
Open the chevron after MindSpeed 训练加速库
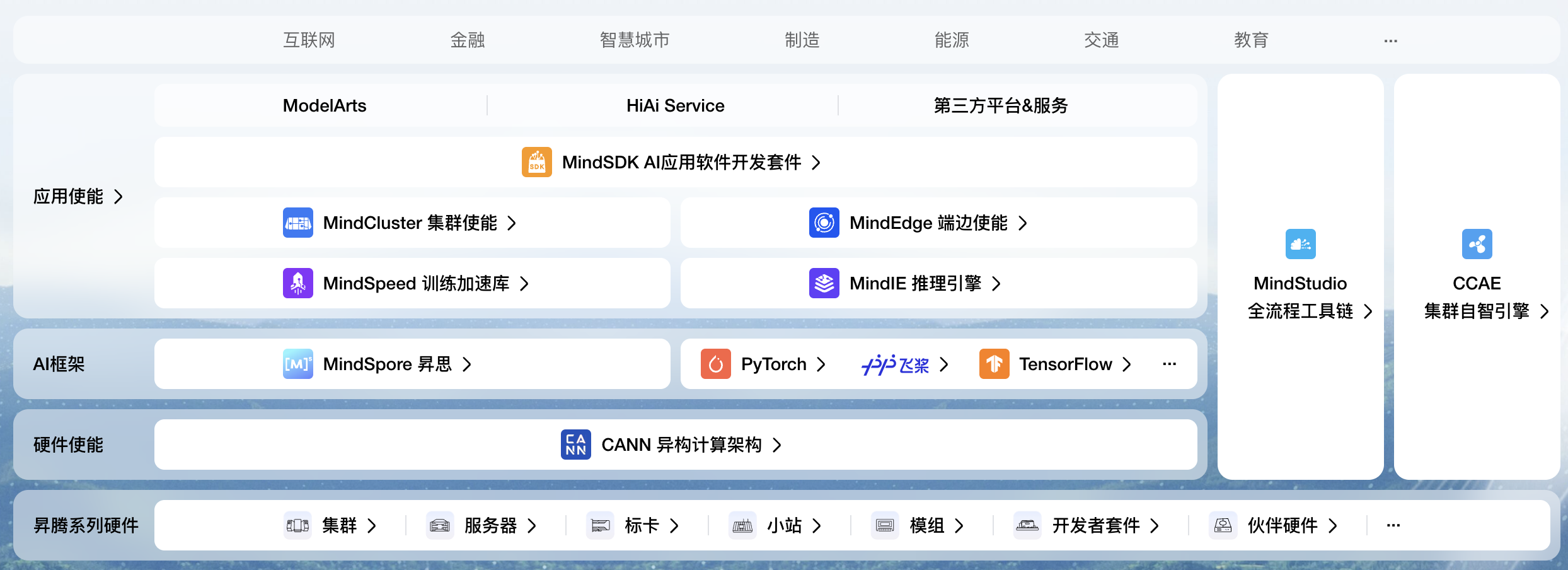point(524,284)
